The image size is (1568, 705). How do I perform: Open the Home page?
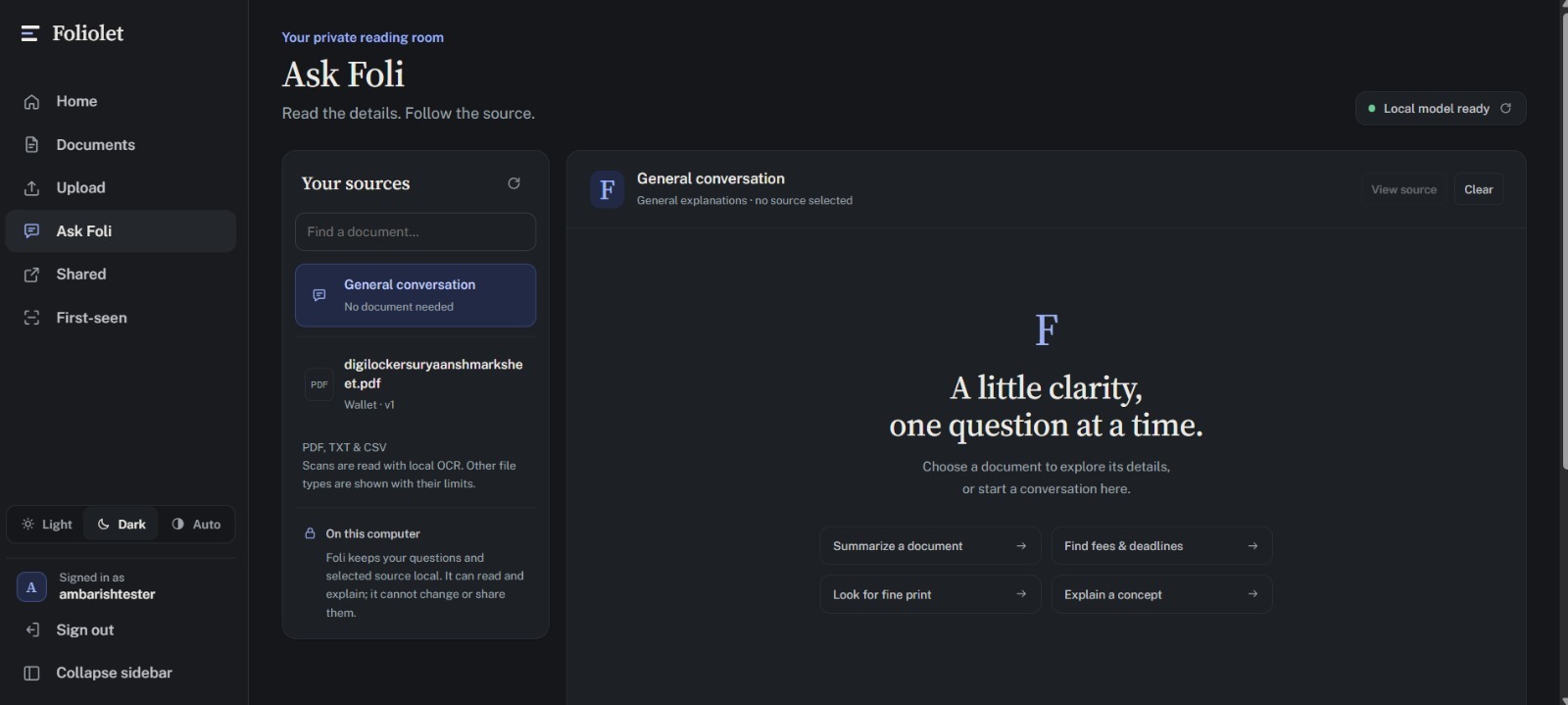pos(121,101)
